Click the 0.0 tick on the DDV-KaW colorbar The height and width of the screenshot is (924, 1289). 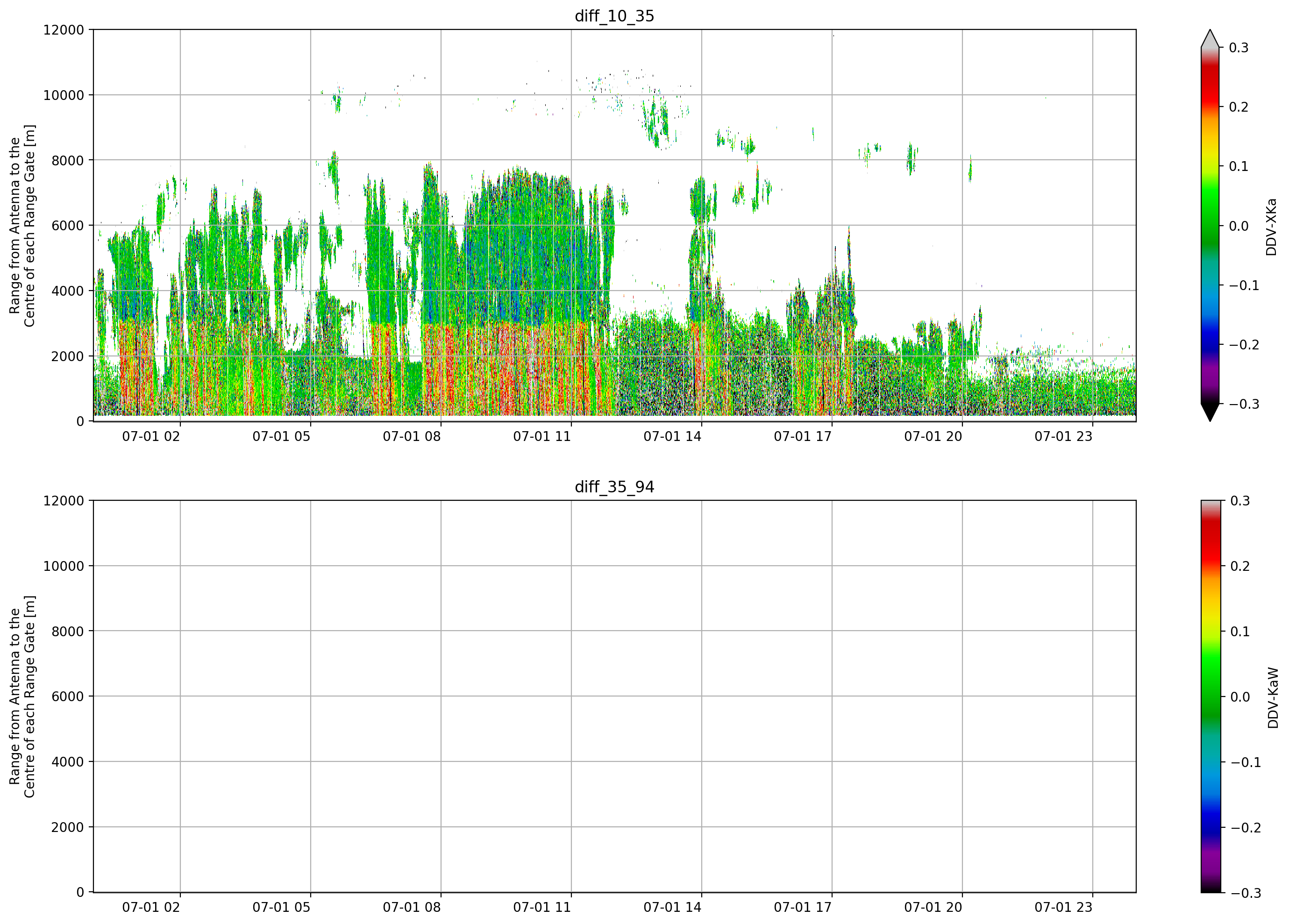[x=1240, y=697]
